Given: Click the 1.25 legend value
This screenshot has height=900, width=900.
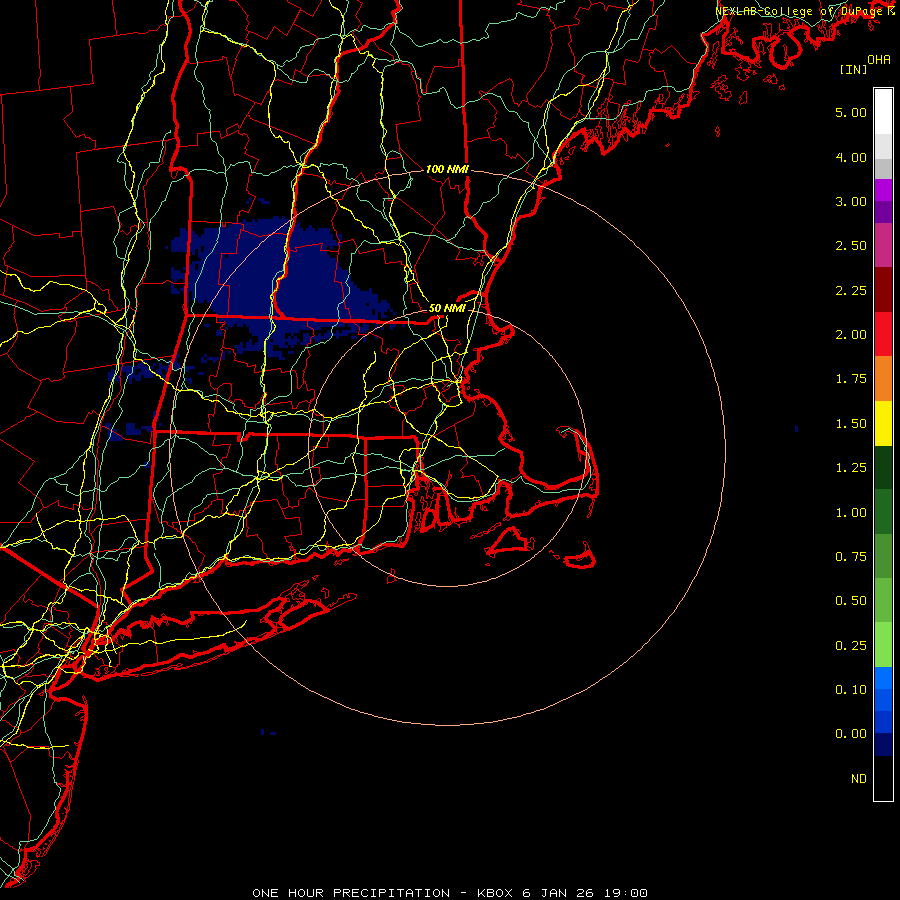Looking at the screenshot, I should tap(851, 468).
